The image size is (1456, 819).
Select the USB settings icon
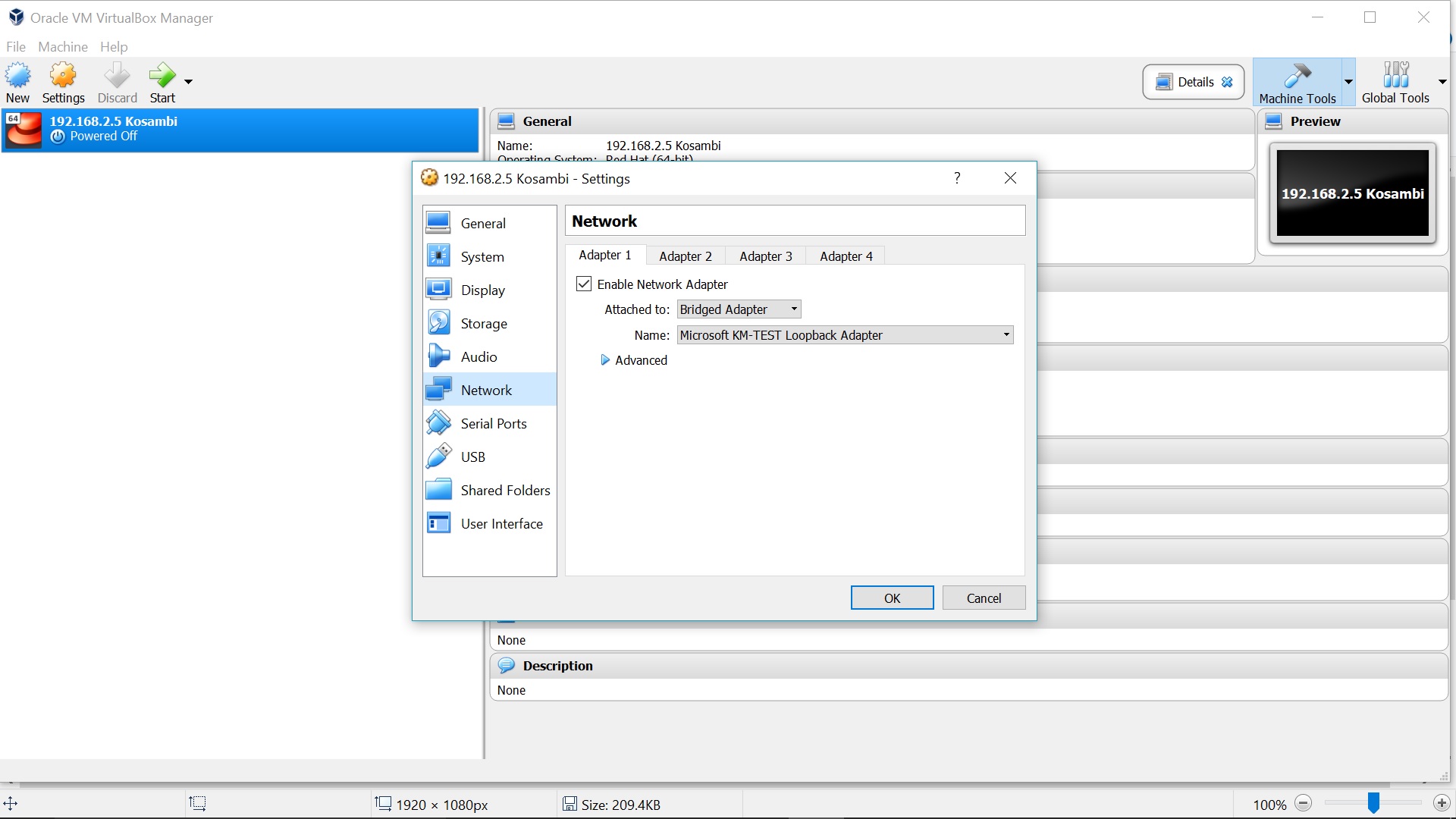440,456
